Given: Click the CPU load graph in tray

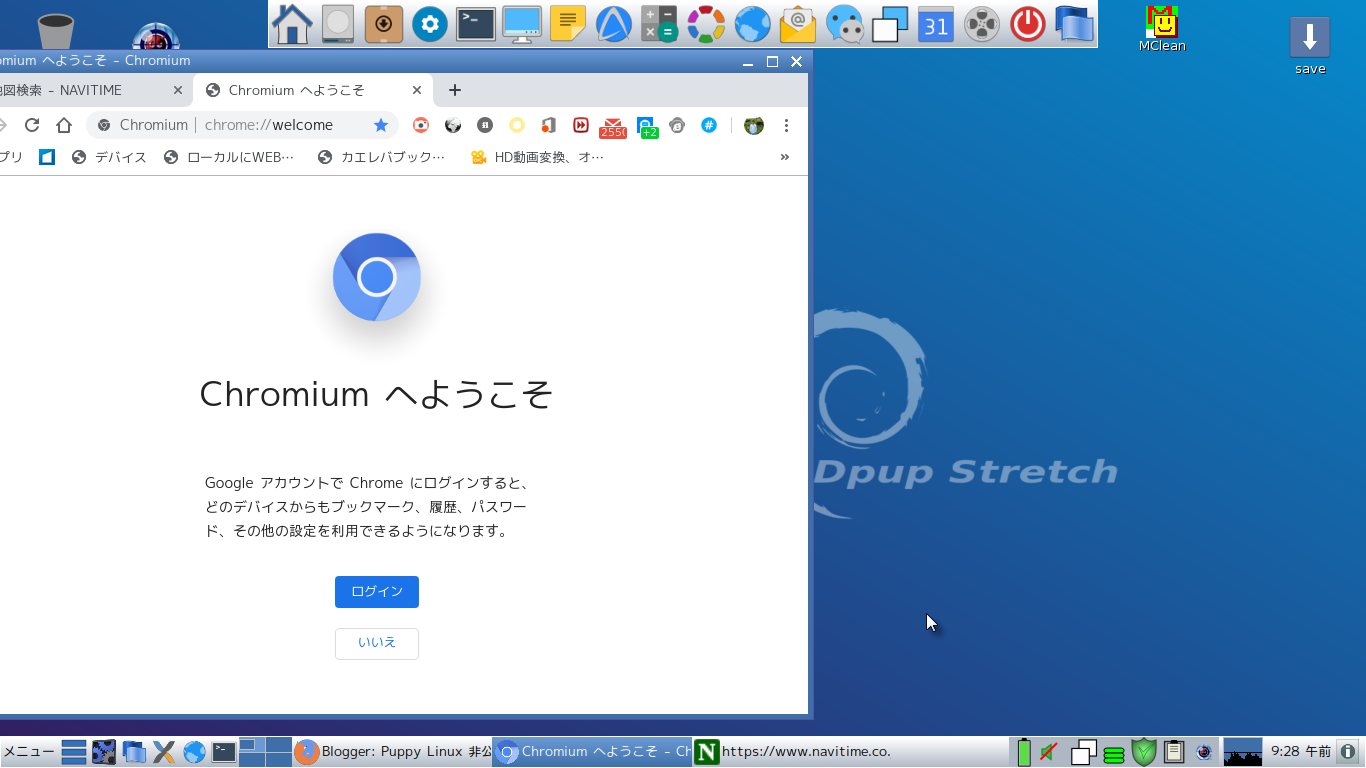Looking at the screenshot, I should pos(1243,751).
